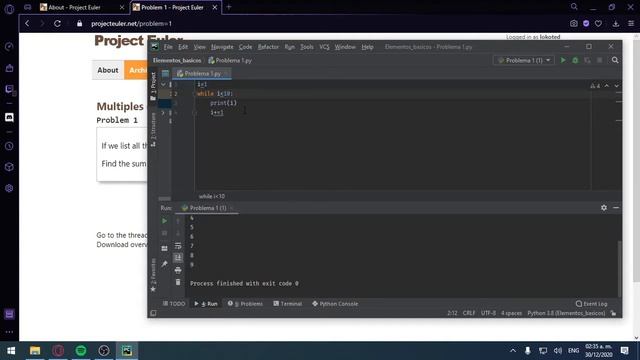Clear Run console with trash icon
The image size is (640, 360).
tap(178, 282)
